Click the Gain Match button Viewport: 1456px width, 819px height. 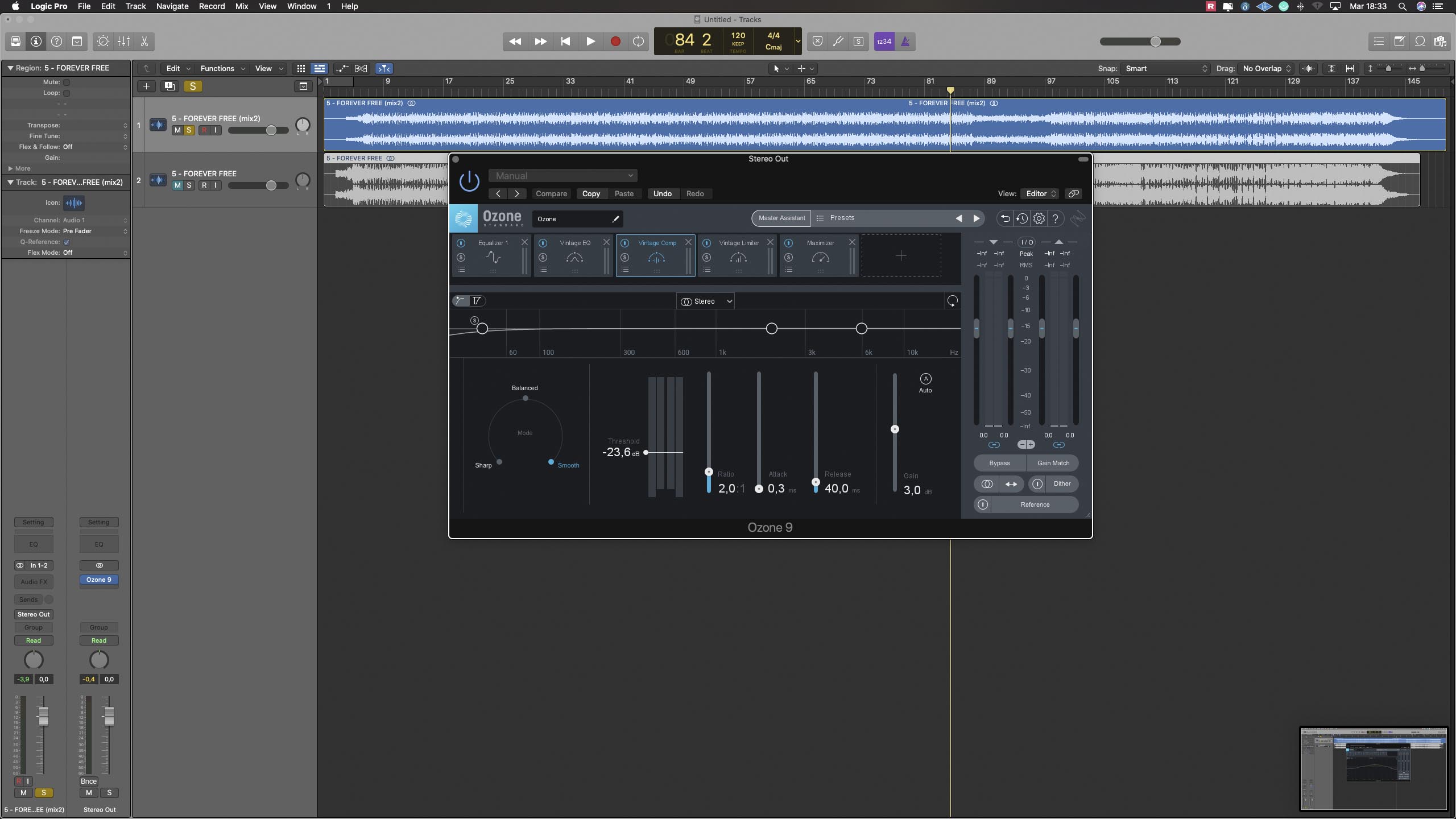(x=1053, y=463)
